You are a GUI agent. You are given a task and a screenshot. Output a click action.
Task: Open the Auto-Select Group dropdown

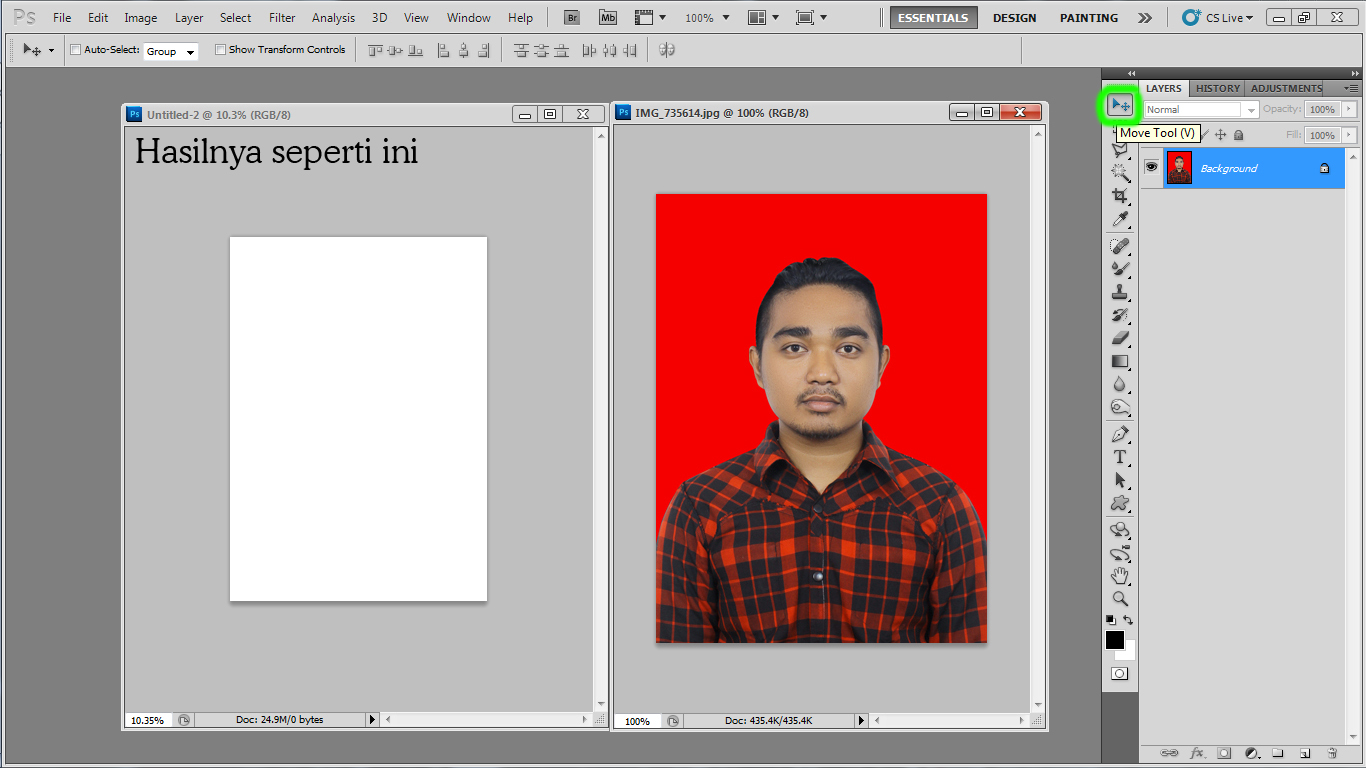point(170,51)
